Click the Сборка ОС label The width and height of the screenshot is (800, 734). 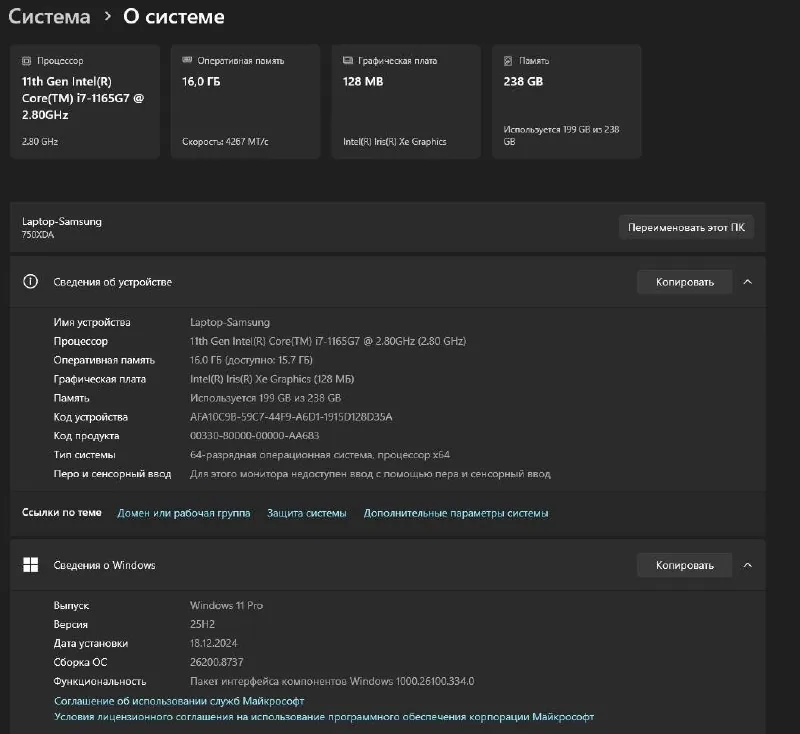[81, 662]
